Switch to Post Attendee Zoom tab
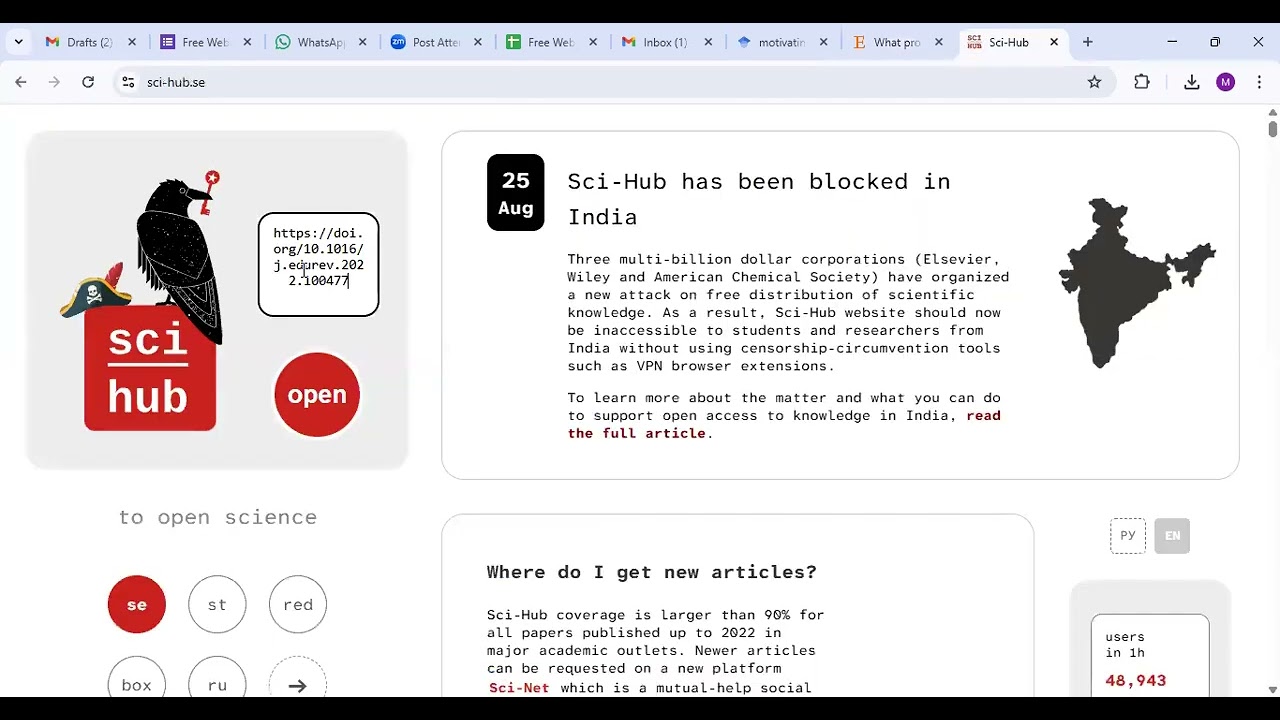 pos(438,42)
